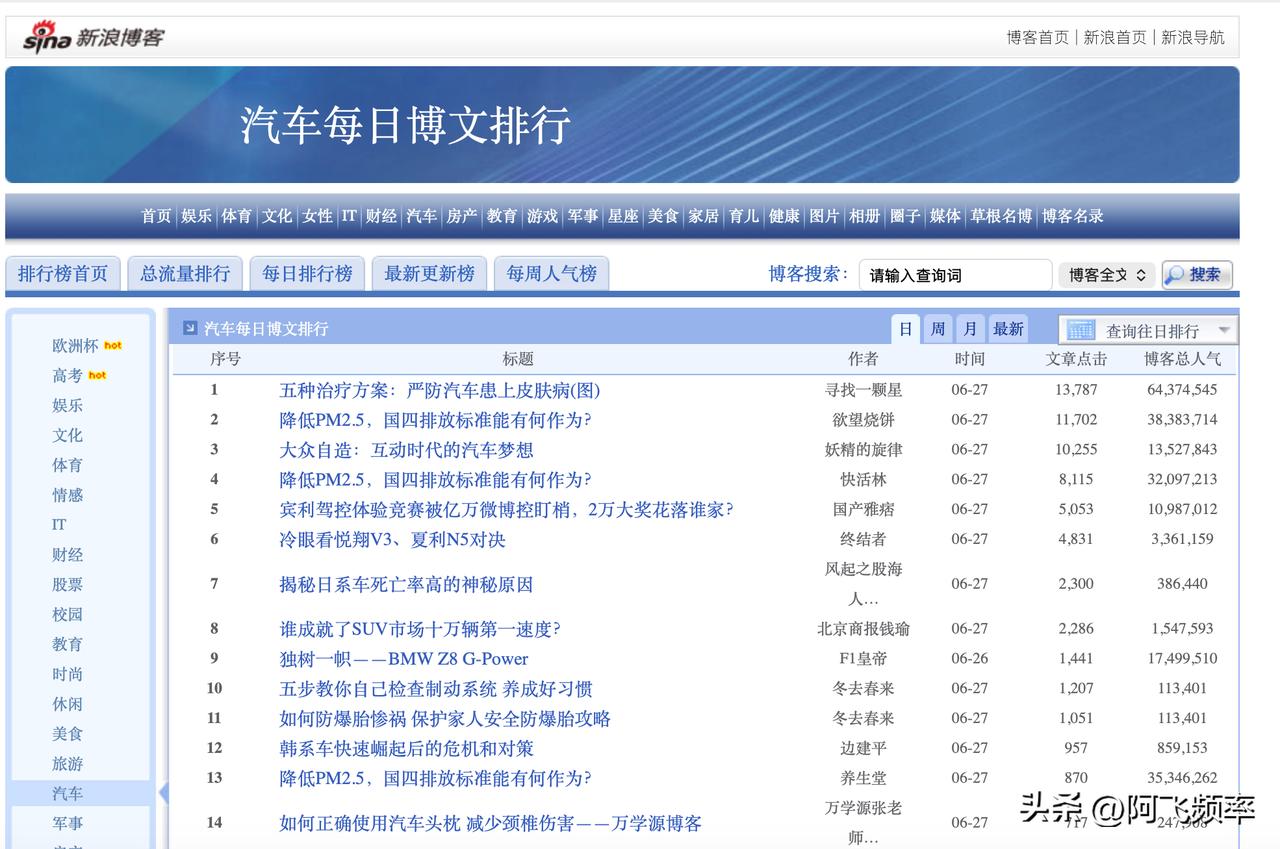Screen dimensions: 1280x849
Task: Select 校园 in the left sidebar
Action: (x=68, y=615)
